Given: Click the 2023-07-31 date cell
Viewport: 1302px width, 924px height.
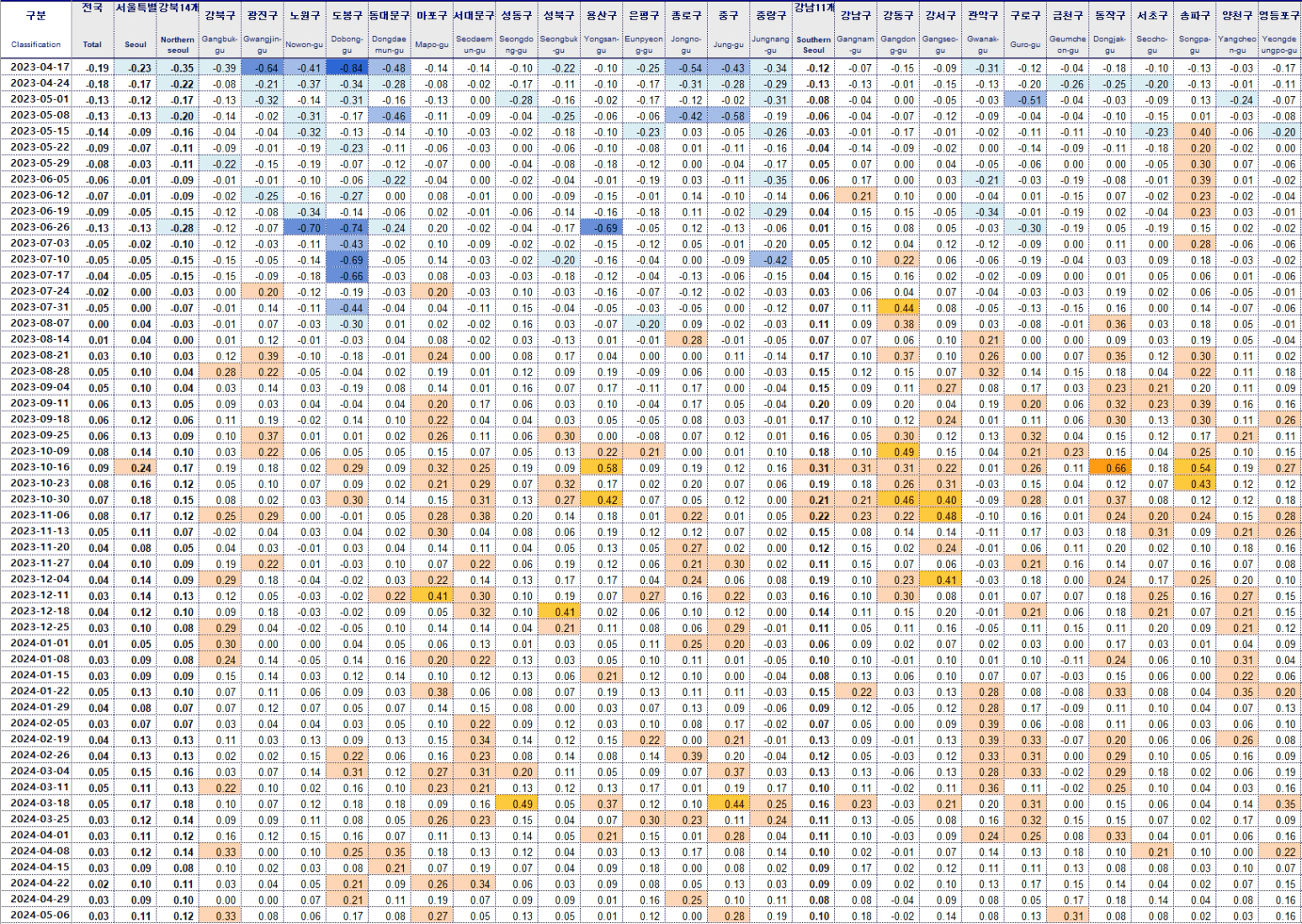Looking at the screenshot, I should (x=40, y=307).
